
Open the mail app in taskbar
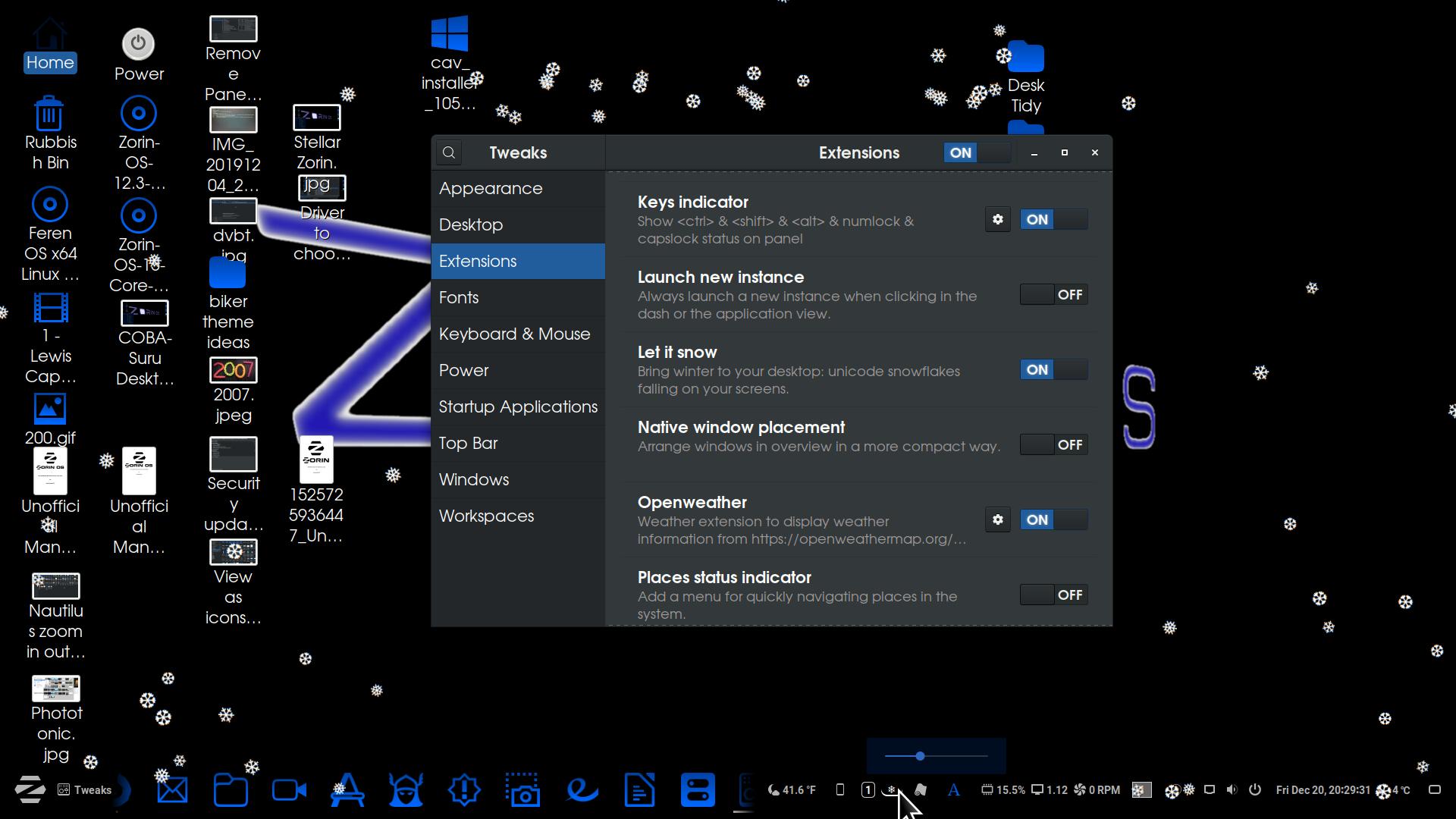[172, 790]
